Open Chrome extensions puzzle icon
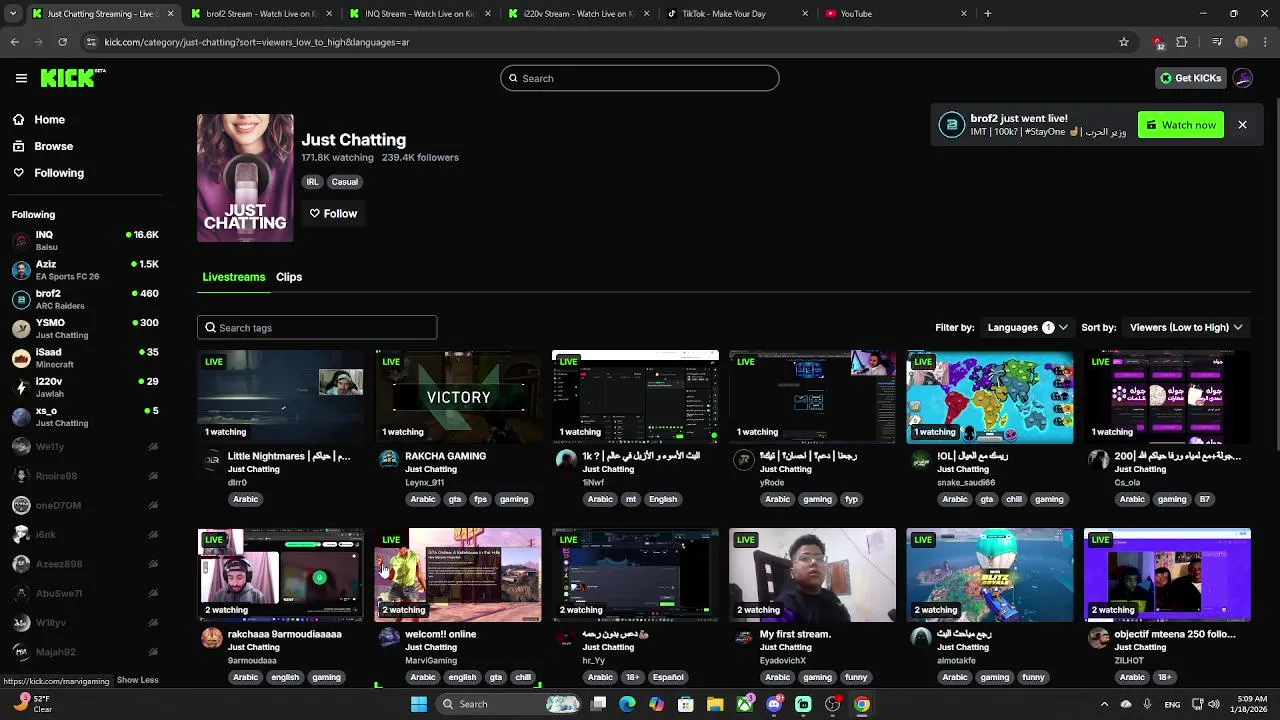 click(x=1182, y=42)
